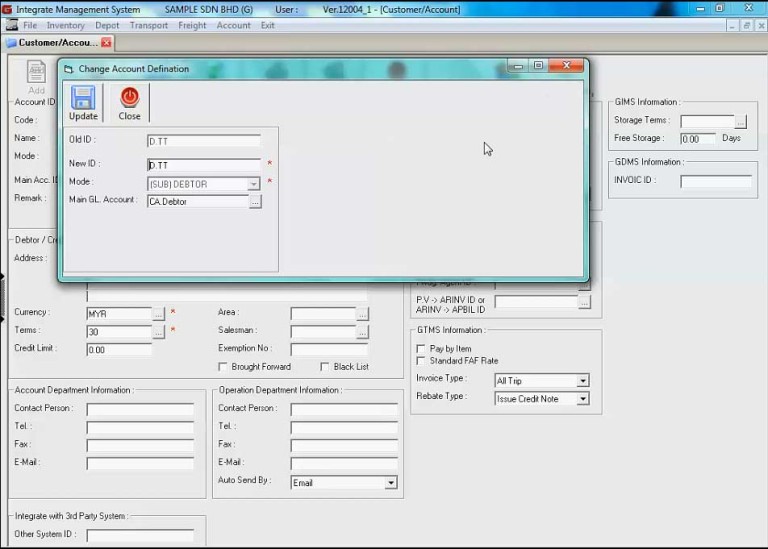Click the Terms field containing 30
The width and height of the screenshot is (768, 549).
pos(119,332)
